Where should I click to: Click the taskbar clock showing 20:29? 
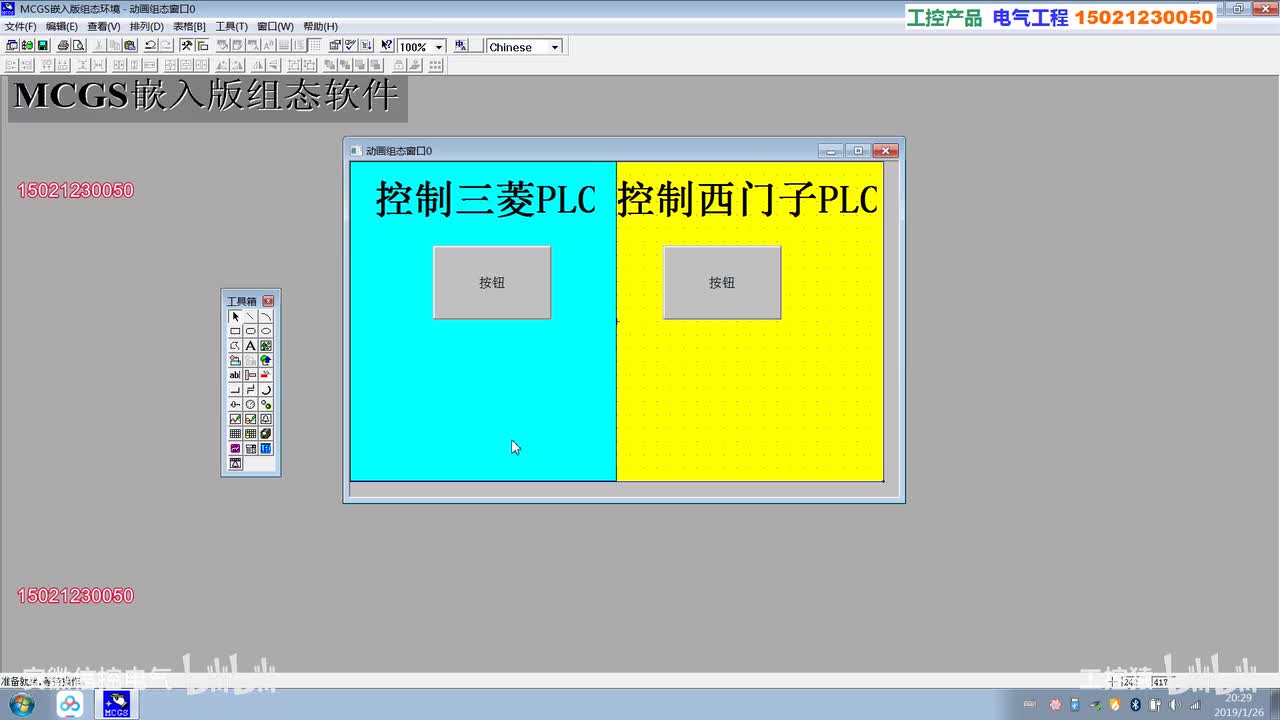(x=1240, y=705)
